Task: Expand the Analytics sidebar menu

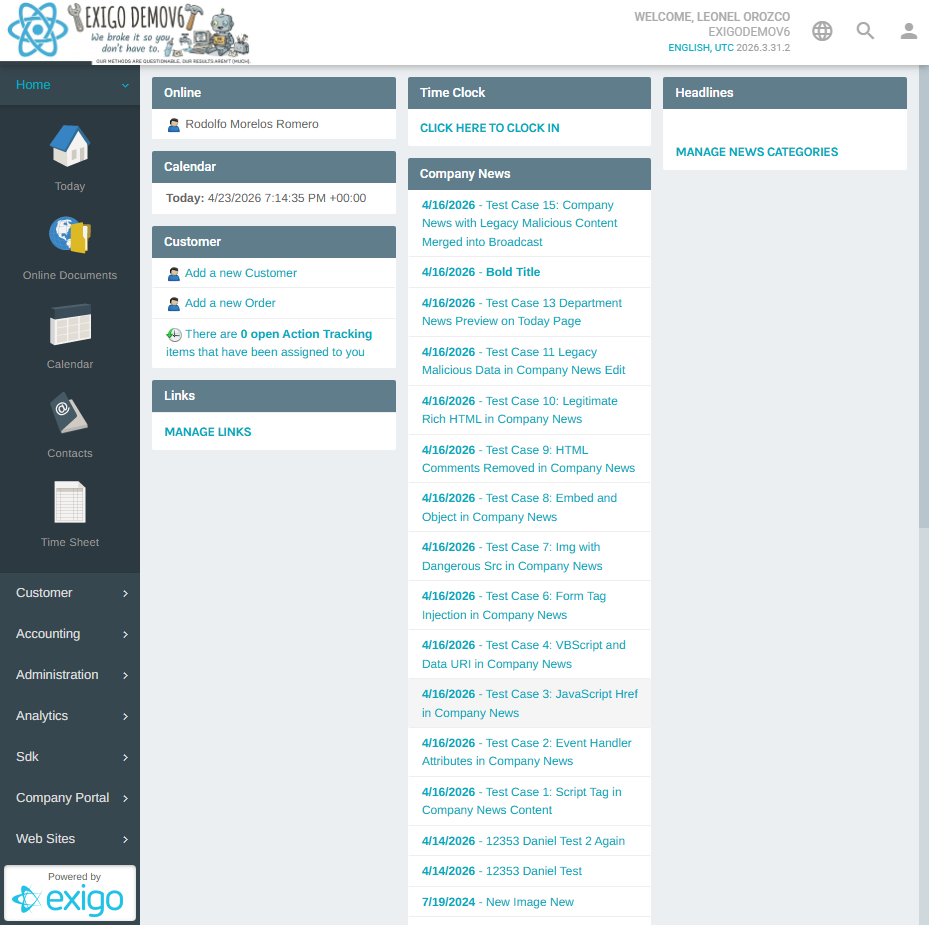Action: tap(70, 715)
